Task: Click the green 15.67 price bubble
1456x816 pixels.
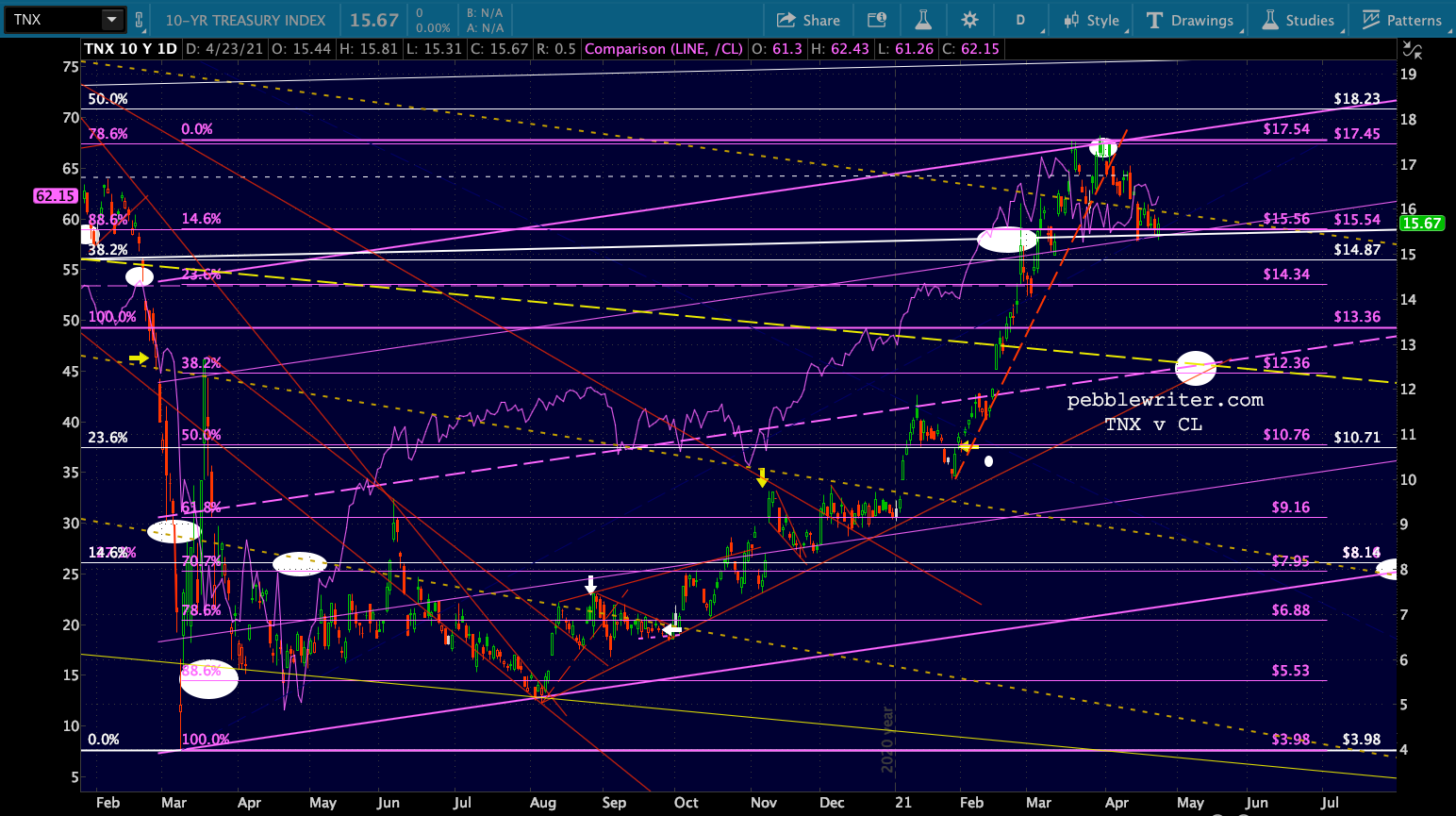Action: (x=1421, y=224)
